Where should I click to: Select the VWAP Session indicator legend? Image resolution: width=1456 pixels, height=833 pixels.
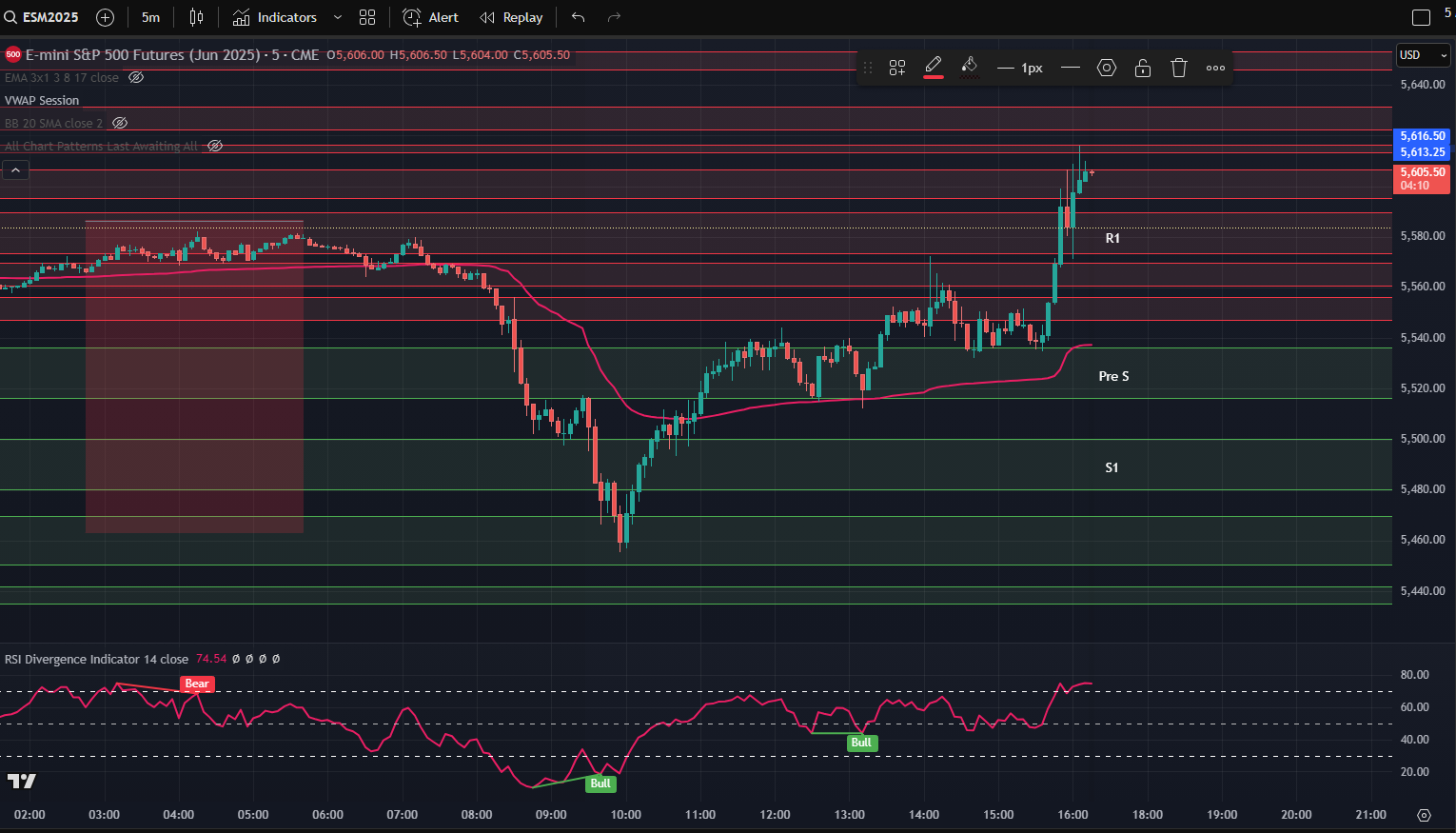42,100
